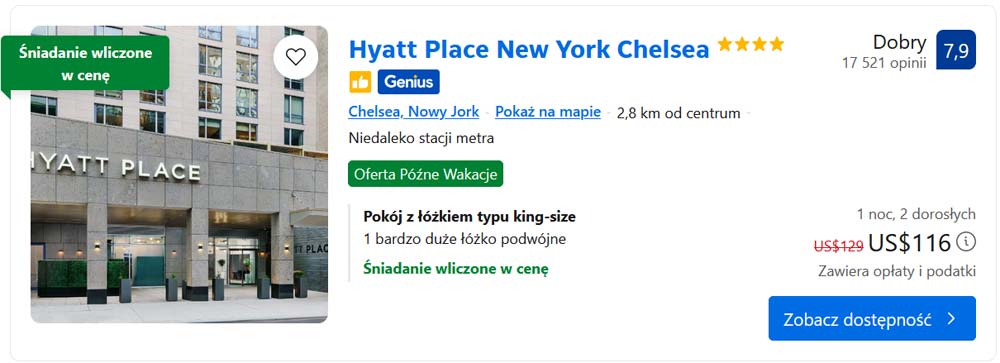Click the US$116 discounted price
The image size is (1000, 363).
(x=909, y=242)
